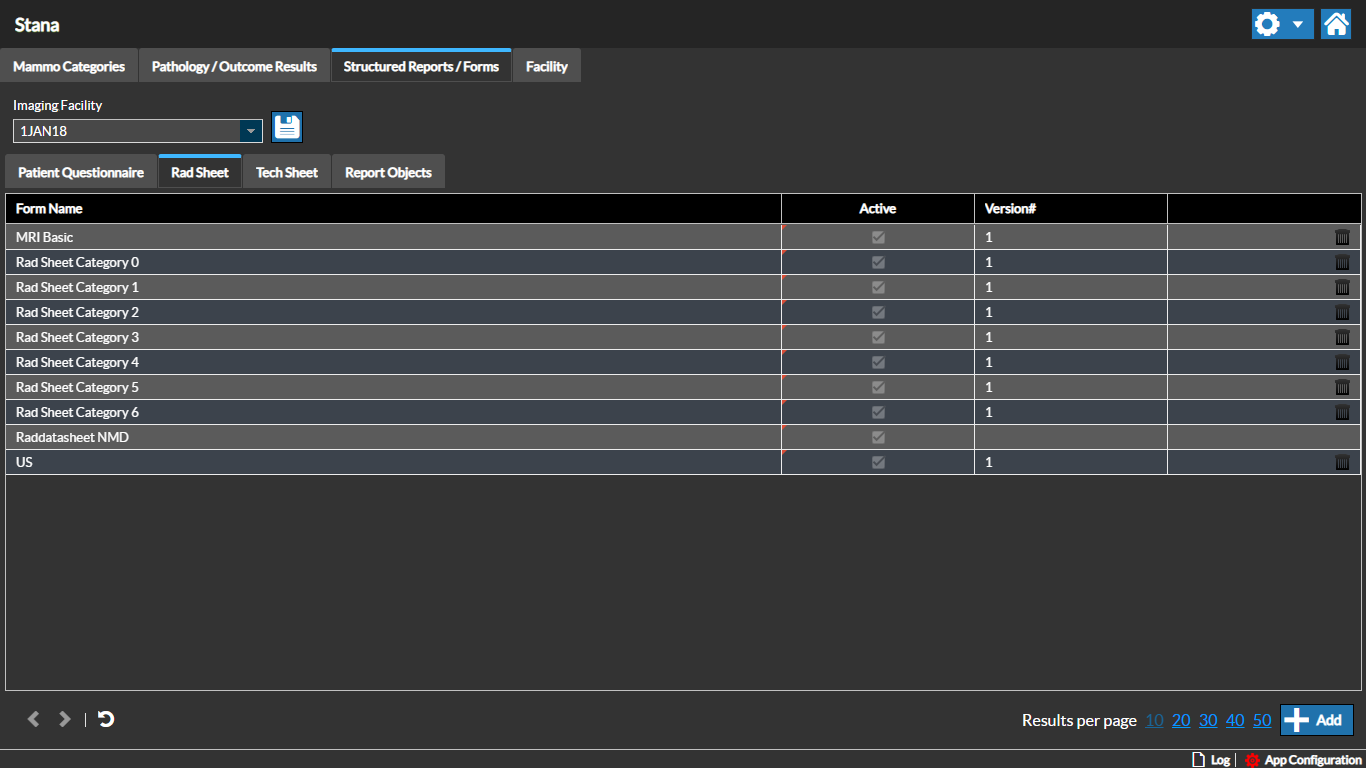Go to the previous results page

click(x=33, y=719)
